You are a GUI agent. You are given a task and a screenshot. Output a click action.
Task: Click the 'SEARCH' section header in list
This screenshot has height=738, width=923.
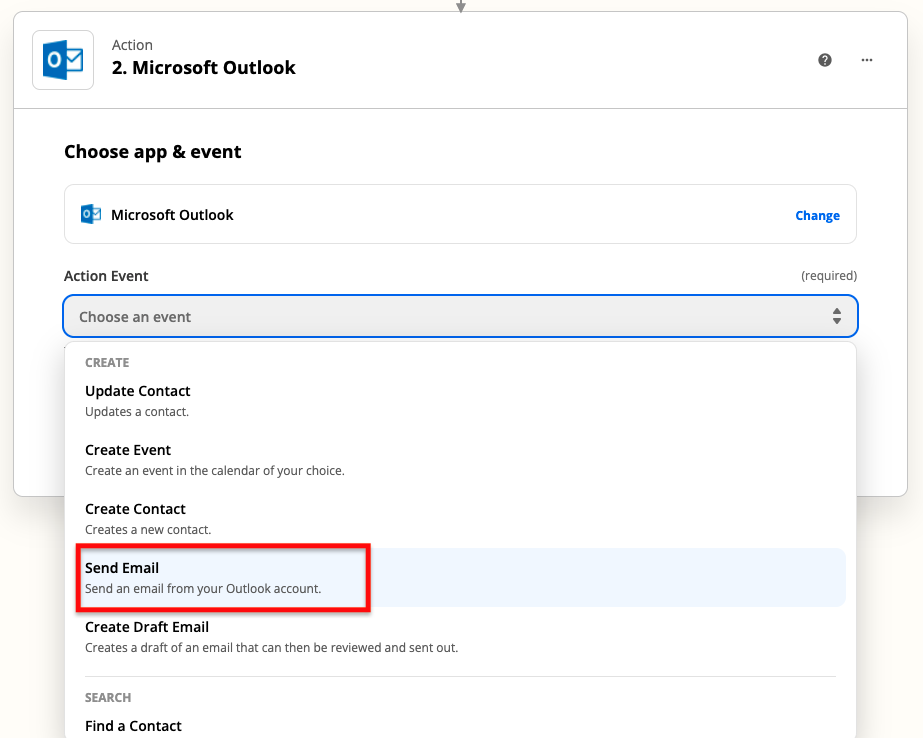click(108, 697)
